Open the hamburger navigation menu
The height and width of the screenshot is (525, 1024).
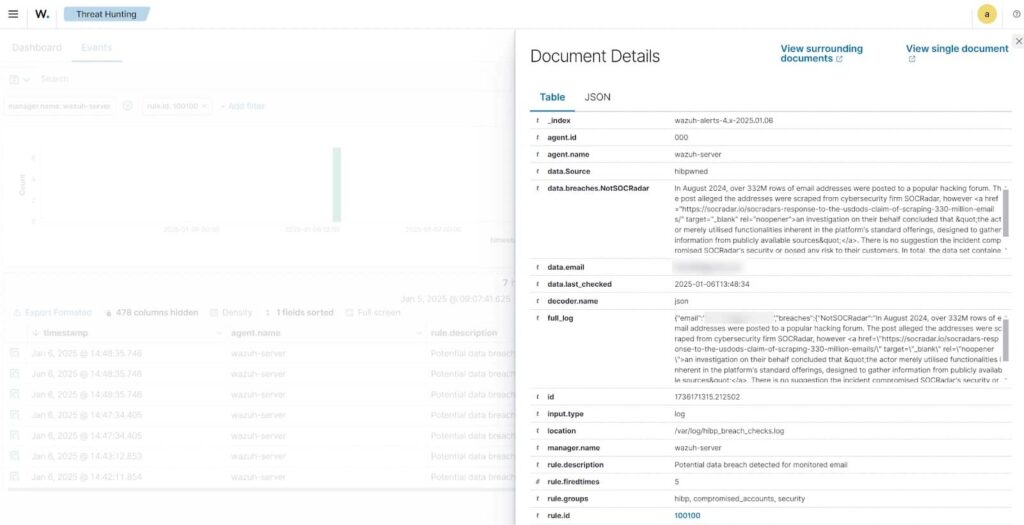tap(13, 14)
